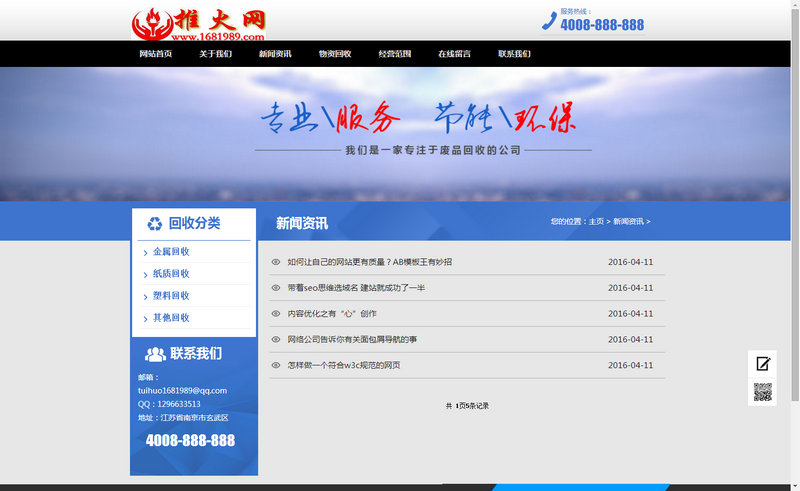Screen dimensions: 800x491
Task: Click scrollbar down arrow
Action: tap(795, 486)
